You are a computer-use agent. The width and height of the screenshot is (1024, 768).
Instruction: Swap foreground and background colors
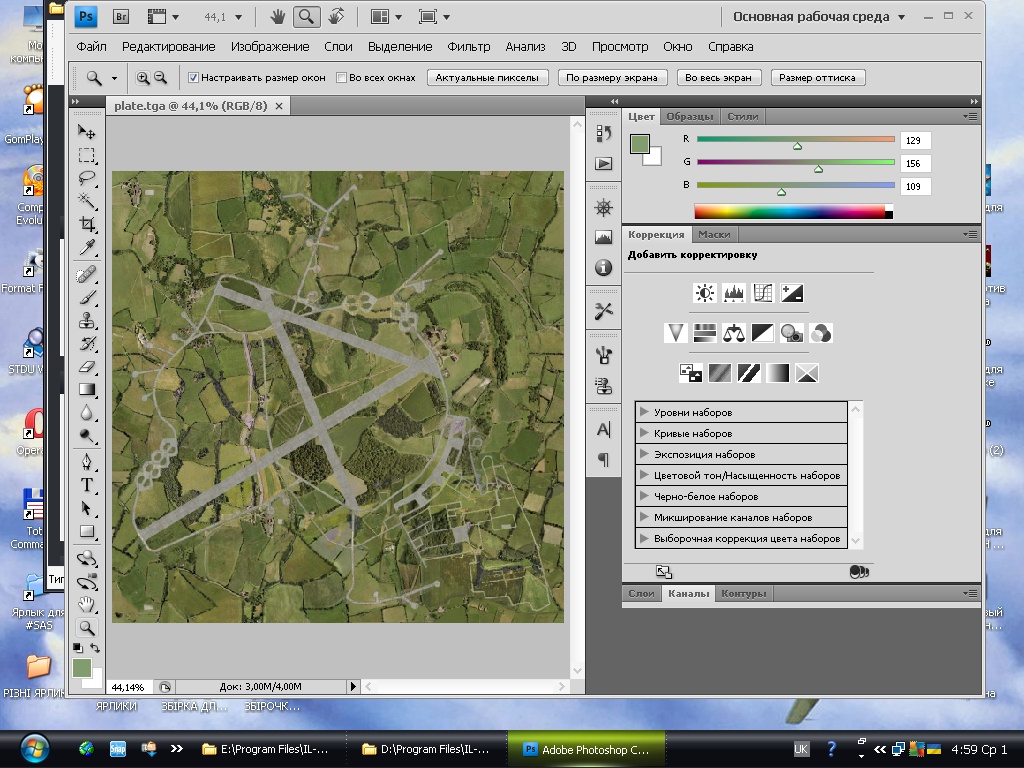95,649
